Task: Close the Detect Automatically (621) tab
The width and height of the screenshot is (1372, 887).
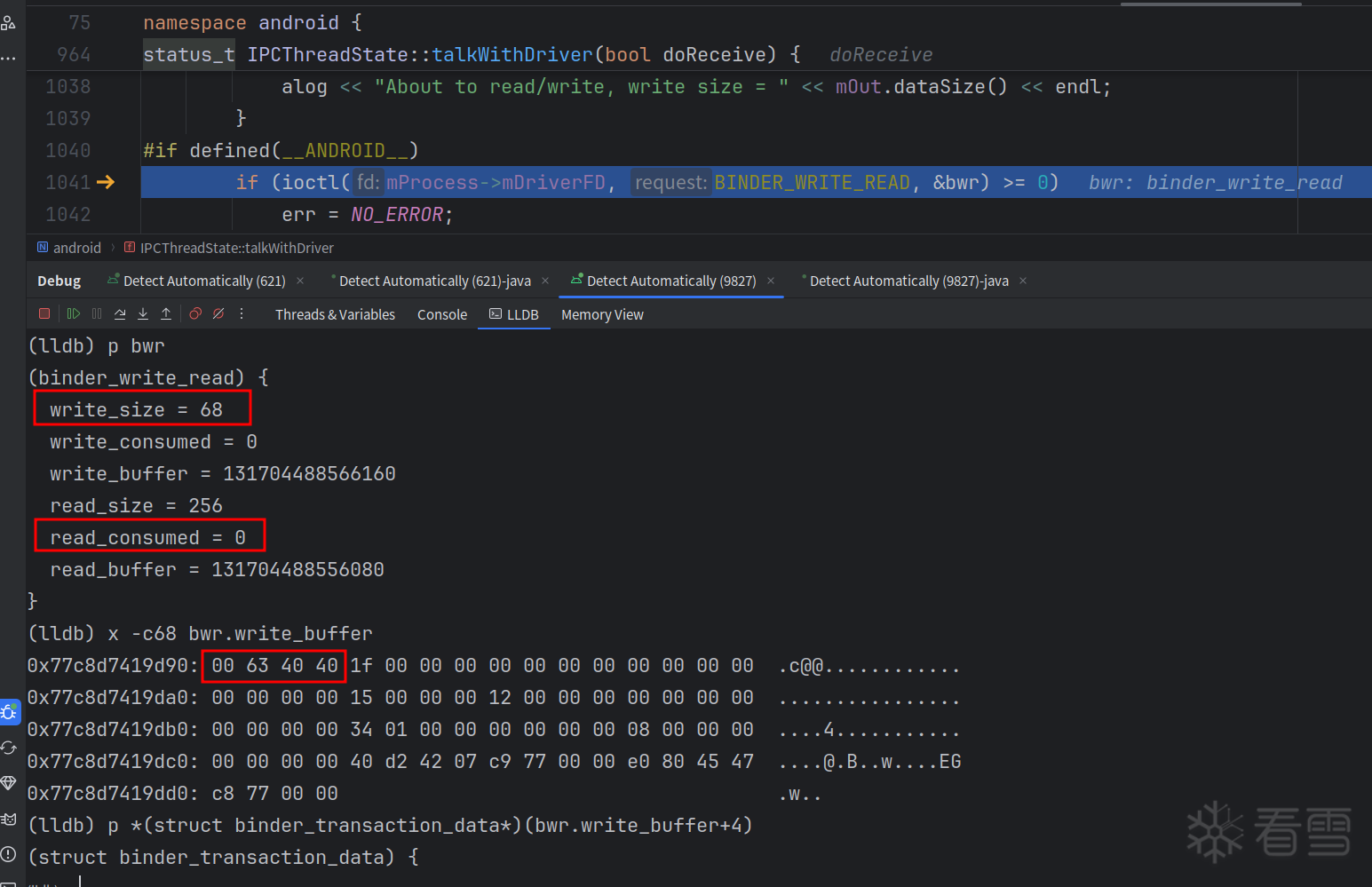Action: pyautogui.click(x=300, y=281)
